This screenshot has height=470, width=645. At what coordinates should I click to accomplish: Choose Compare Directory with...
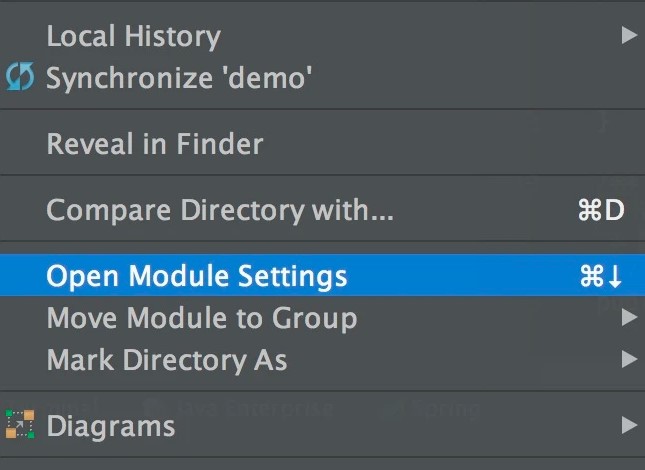click(220, 211)
